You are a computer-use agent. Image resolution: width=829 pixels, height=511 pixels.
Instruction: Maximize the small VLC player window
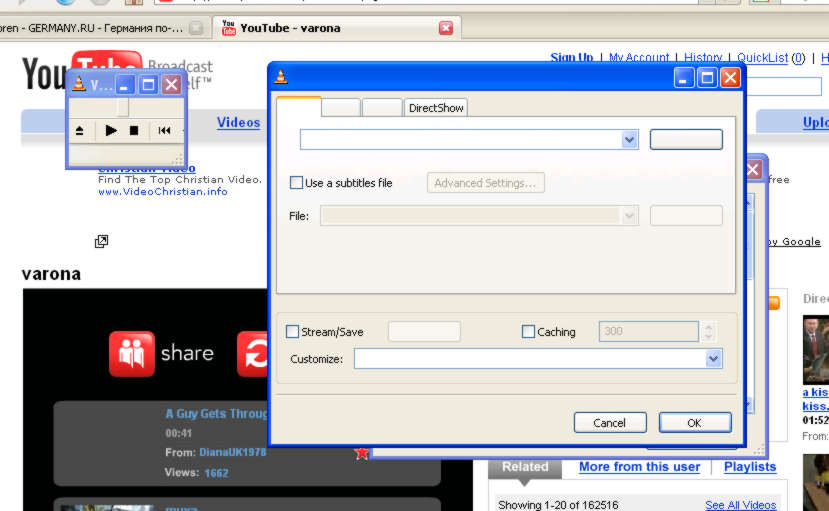148,85
